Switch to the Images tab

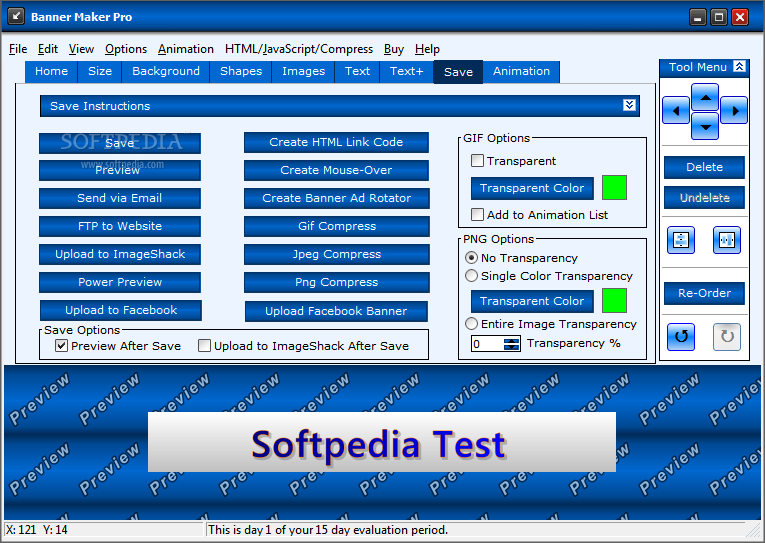click(303, 71)
